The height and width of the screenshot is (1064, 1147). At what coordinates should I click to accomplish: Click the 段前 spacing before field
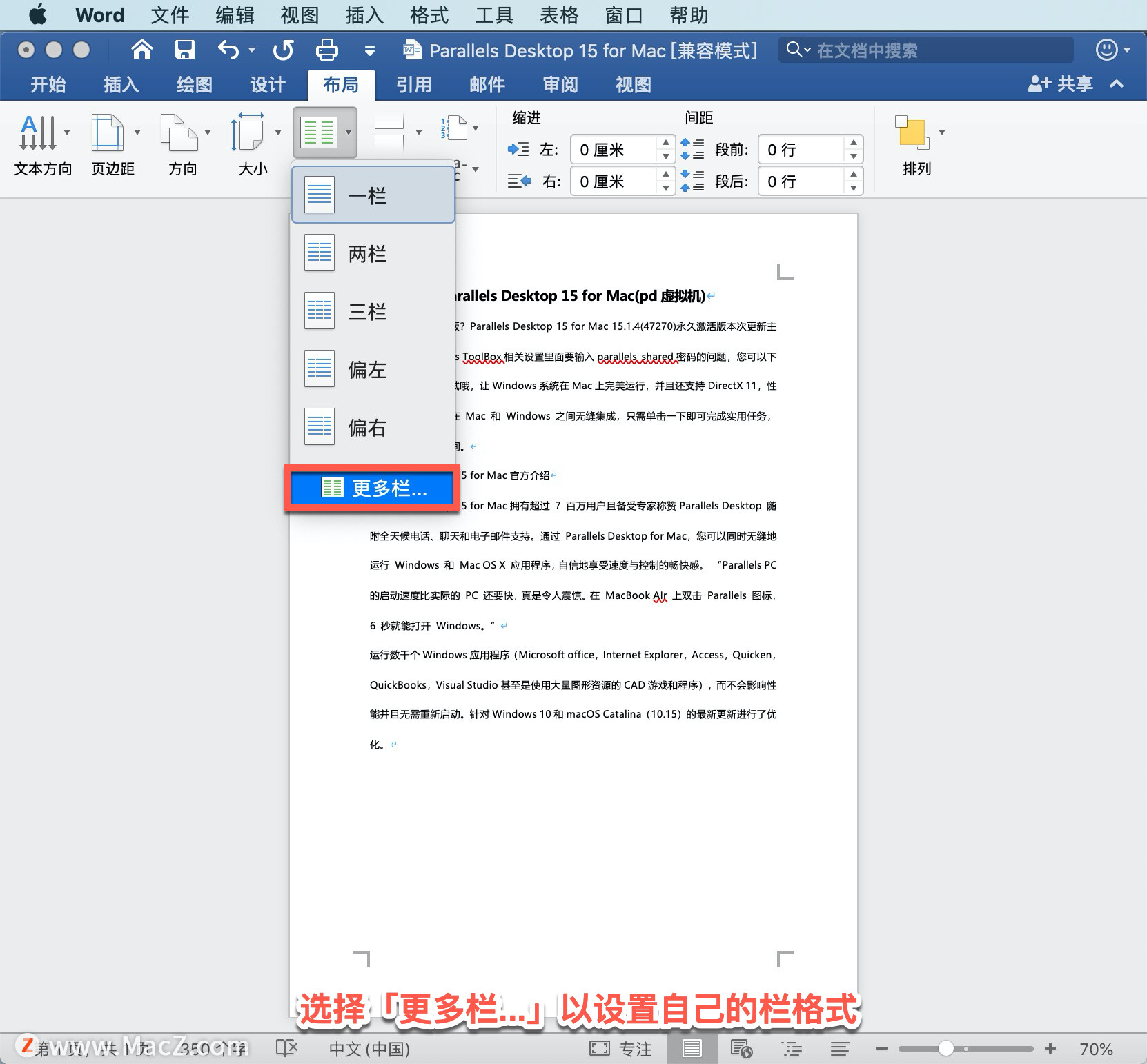[x=802, y=150]
